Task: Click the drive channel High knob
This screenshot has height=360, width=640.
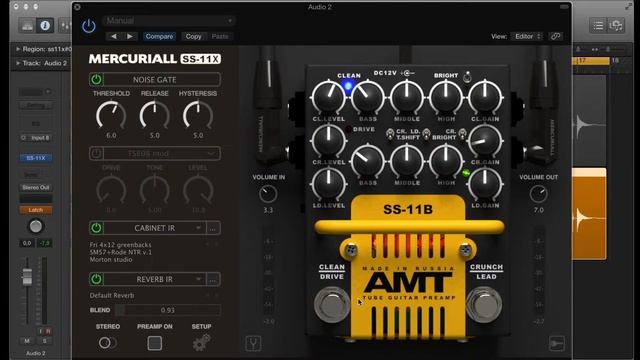Action: (x=446, y=162)
